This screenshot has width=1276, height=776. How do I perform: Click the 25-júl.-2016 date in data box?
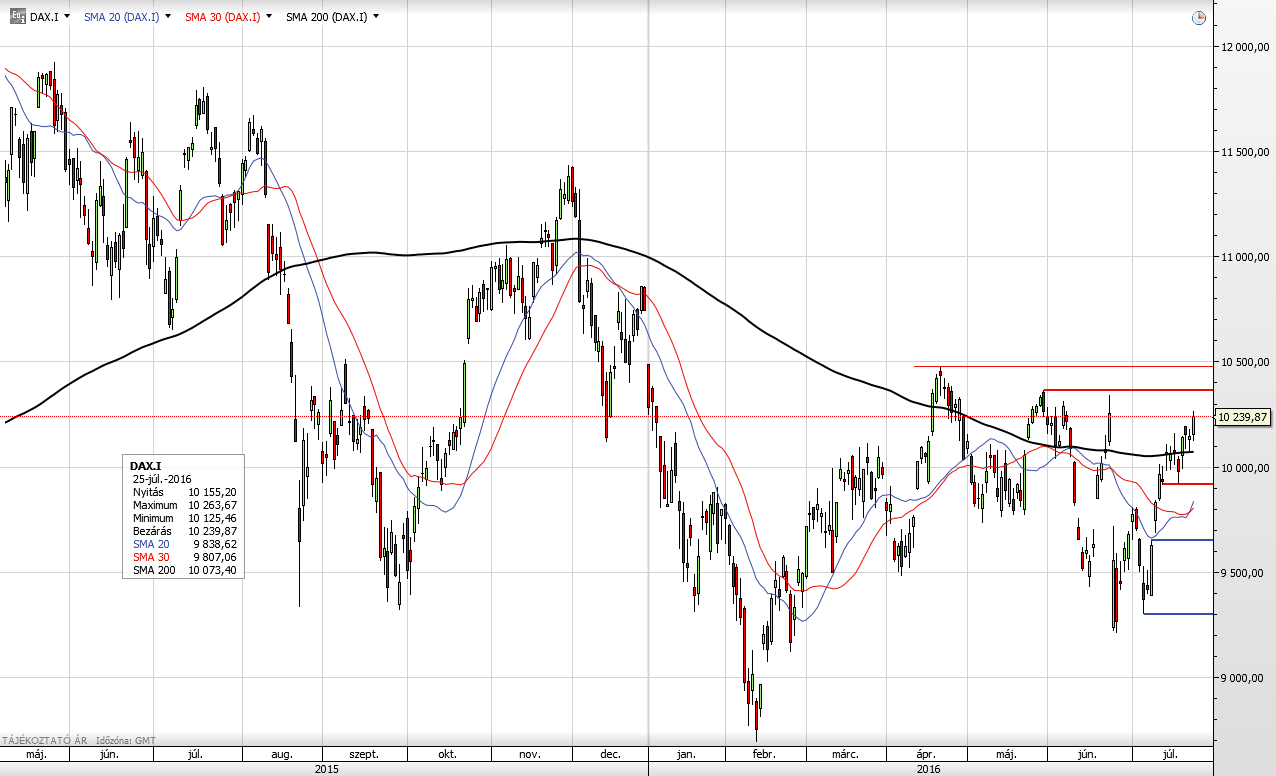tap(162, 479)
